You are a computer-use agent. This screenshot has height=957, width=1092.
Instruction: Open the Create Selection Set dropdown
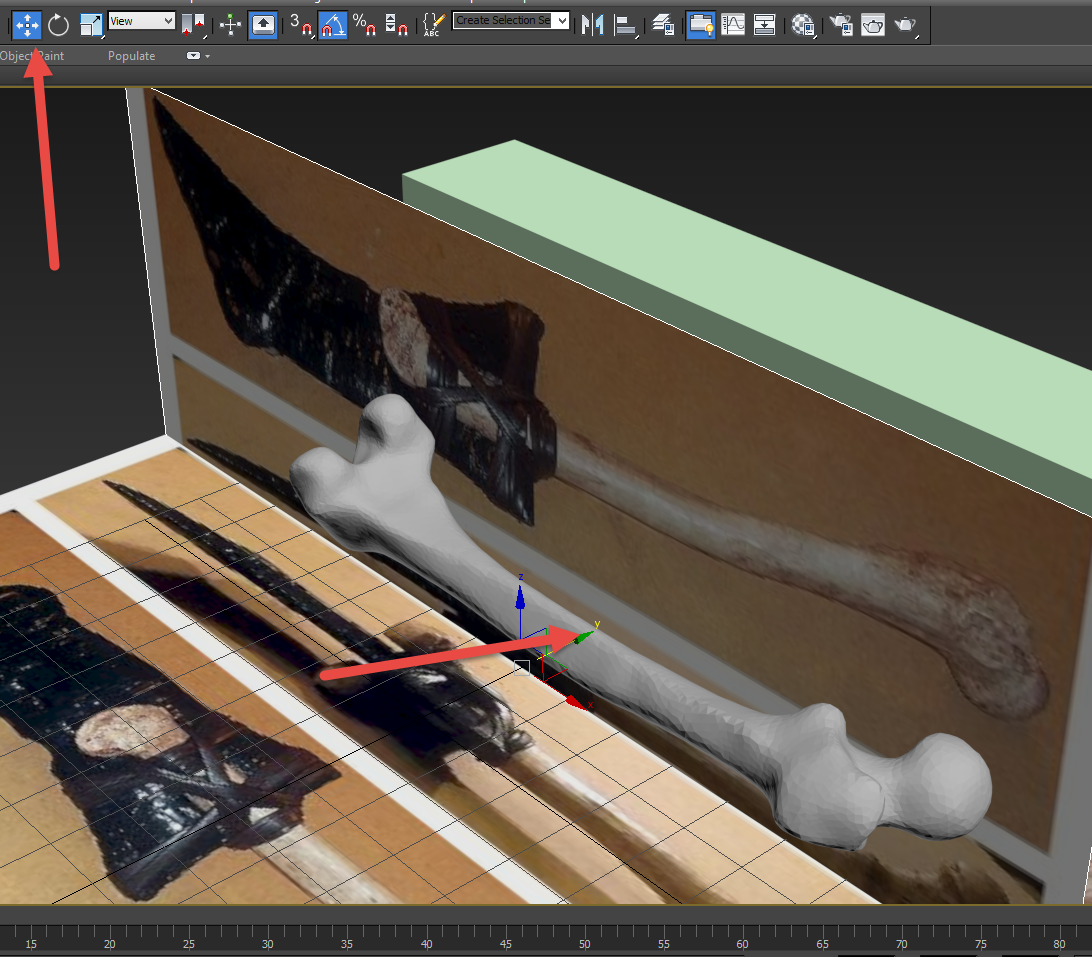click(x=510, y=20)
